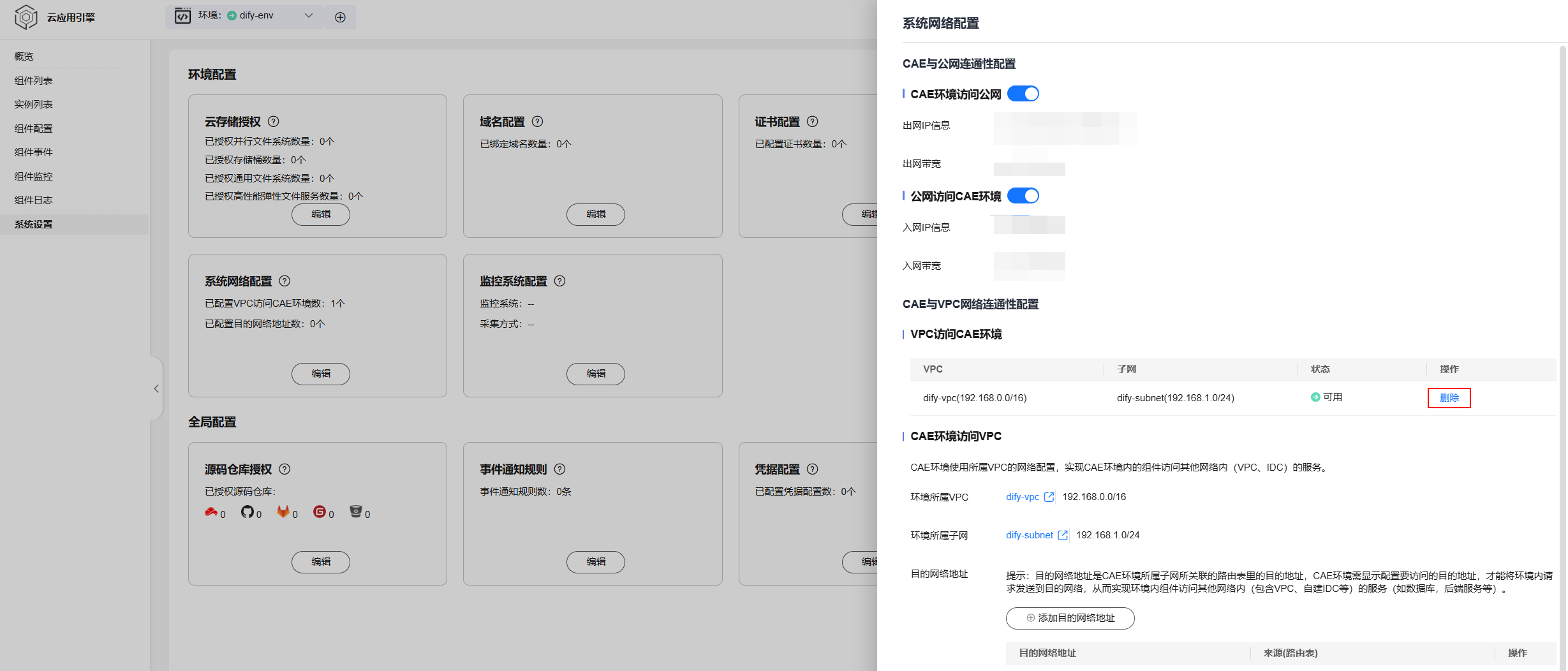Click 编辑 button in 事件通知规则 card
The height and width of the screenshot is (671, 1568).
tap(596, 562)
